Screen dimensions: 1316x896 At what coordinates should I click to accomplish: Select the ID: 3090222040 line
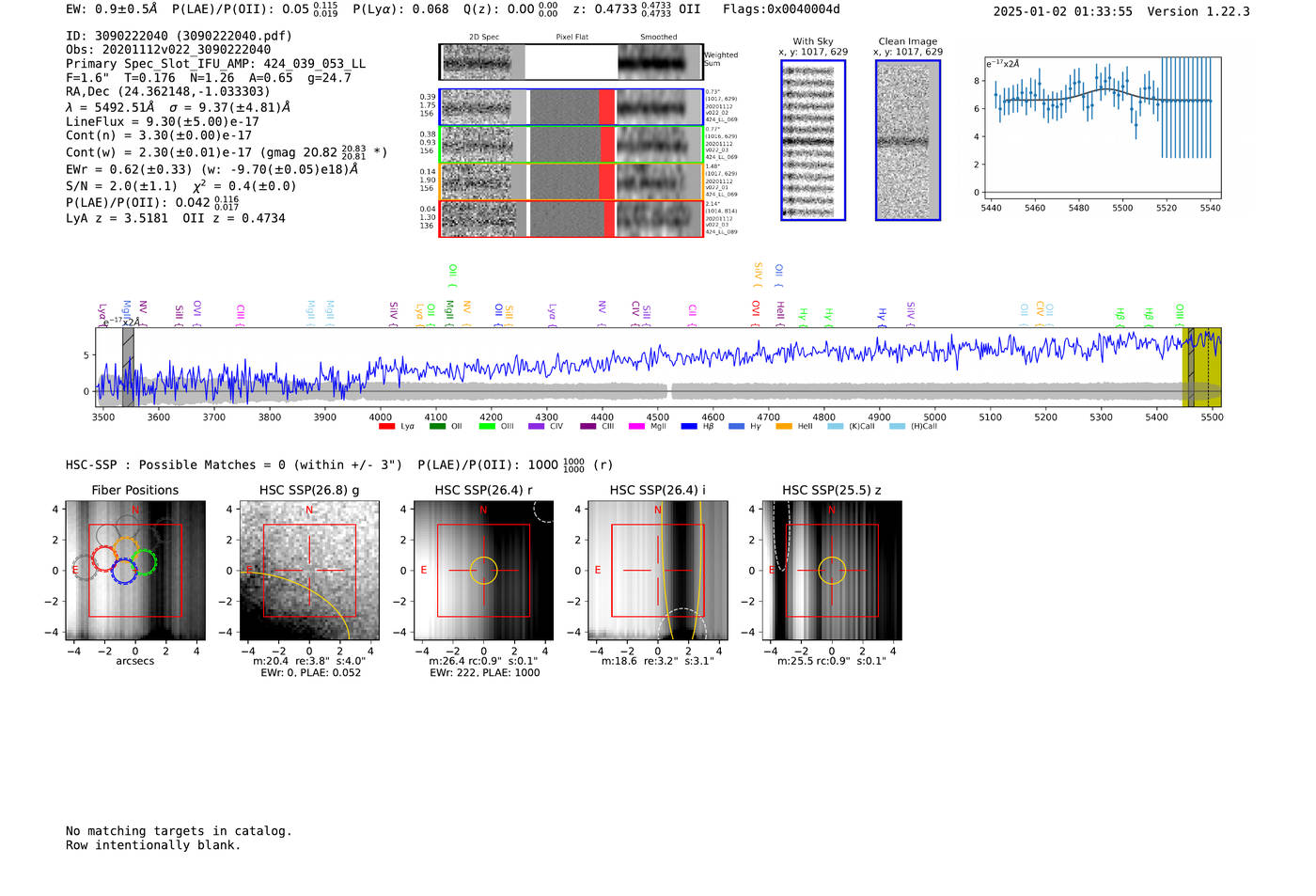pyautogui.click(x=179, y=36)
